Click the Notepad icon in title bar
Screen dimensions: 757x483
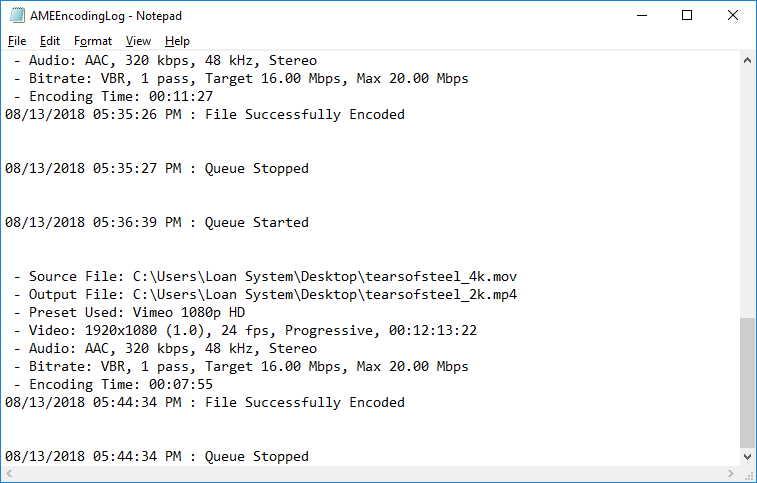point(15,15)
